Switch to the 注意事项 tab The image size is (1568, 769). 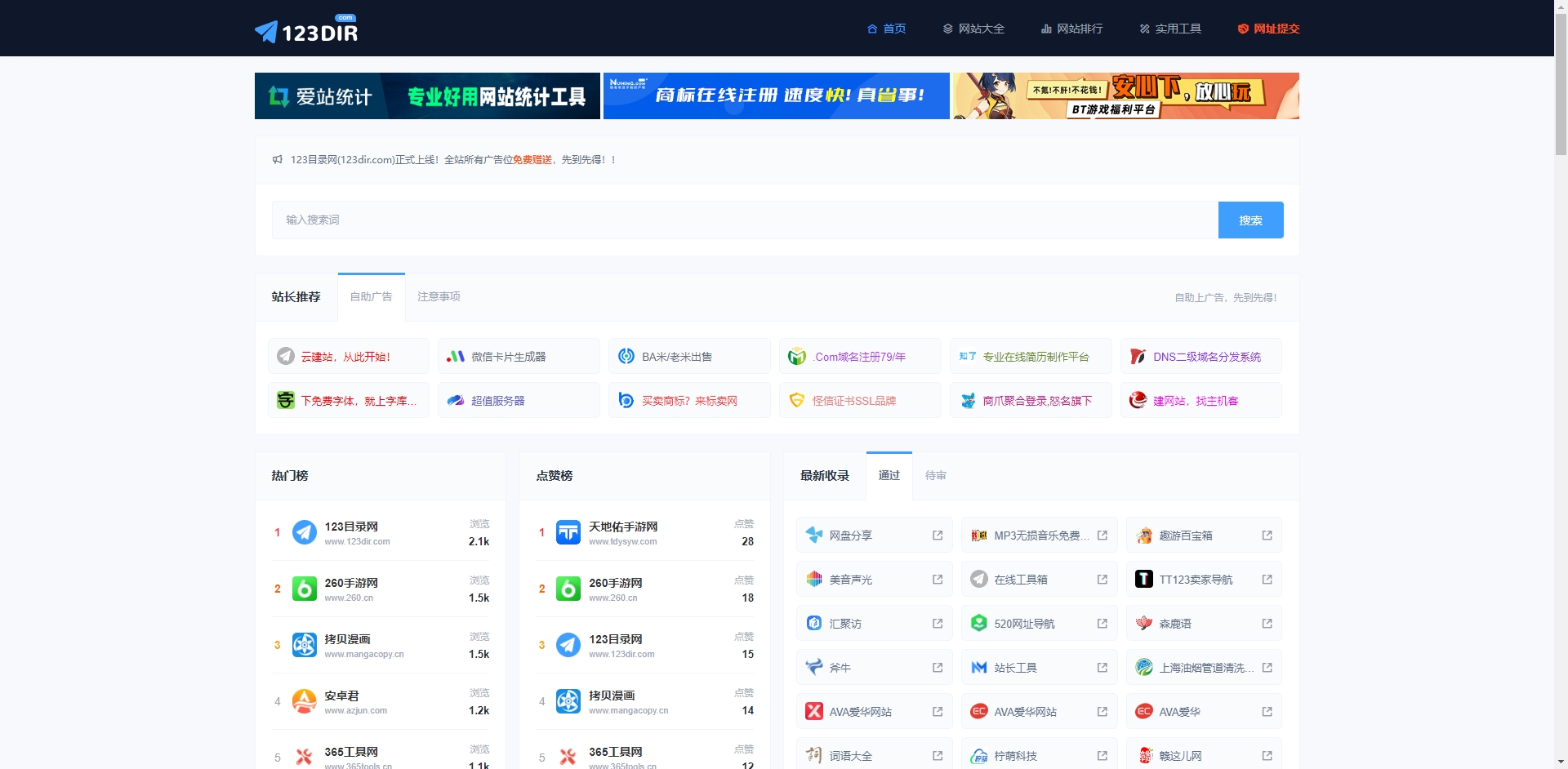coord(439,296)
